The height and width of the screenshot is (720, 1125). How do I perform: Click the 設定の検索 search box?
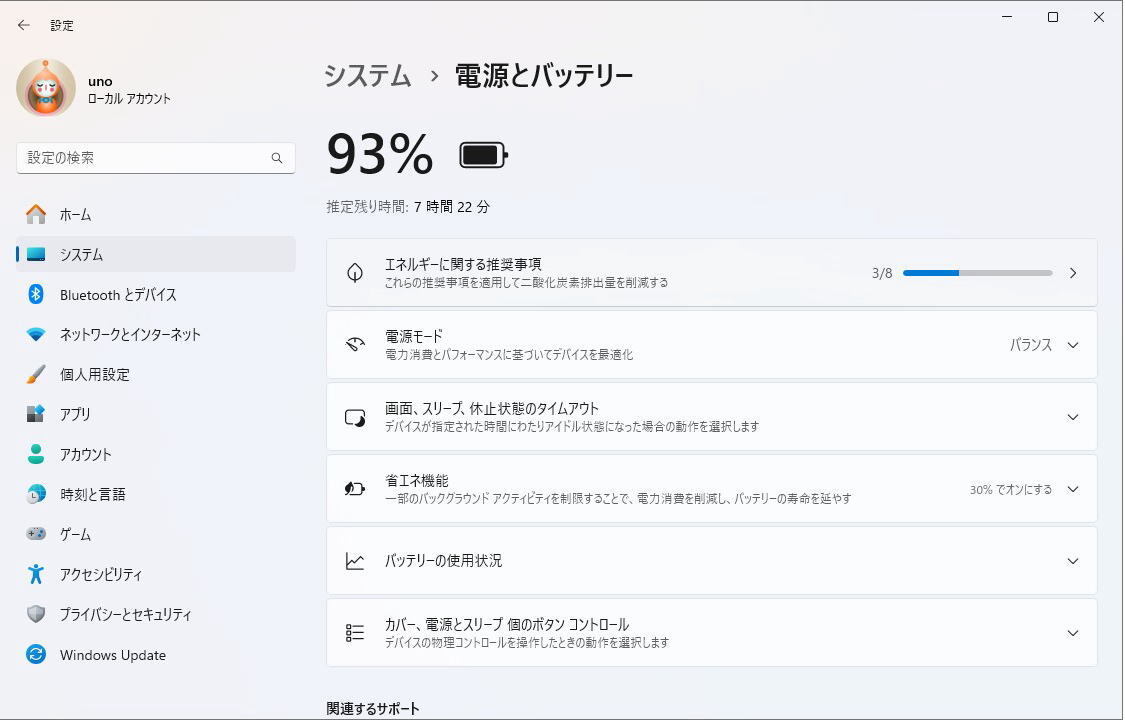155,157
